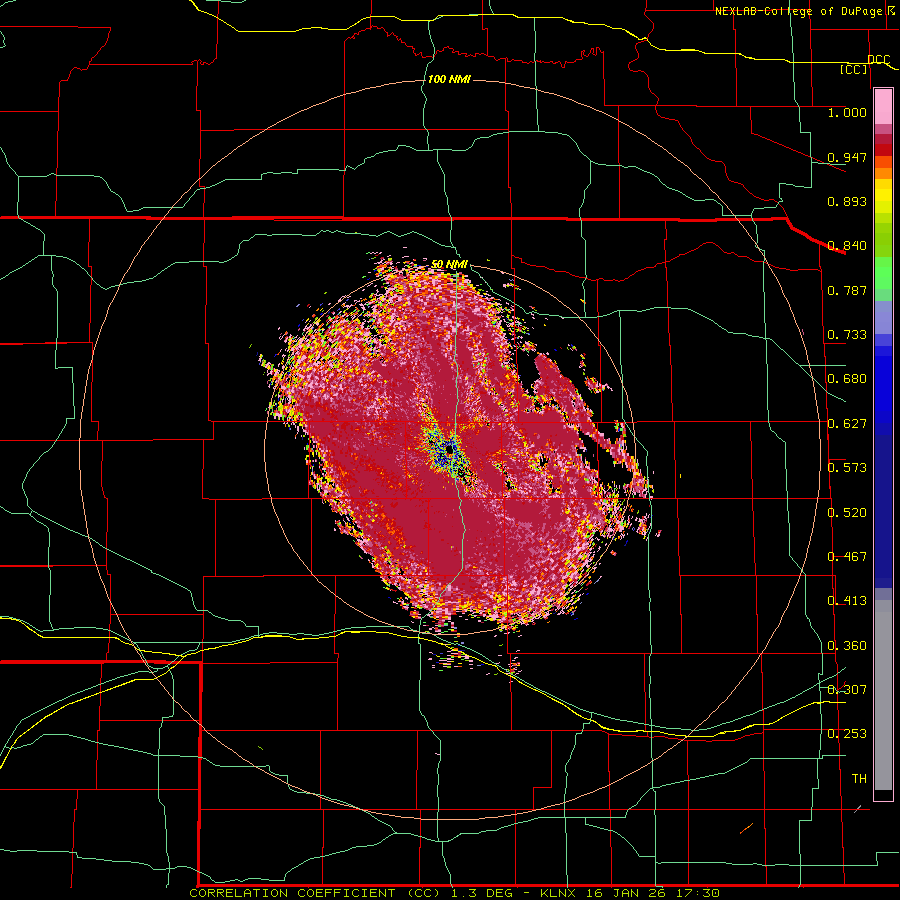Image resolution: width=900 pixels, height=900 pixels.
Task: Pick the gray segment of the color bar
Action: click(883, 695)
